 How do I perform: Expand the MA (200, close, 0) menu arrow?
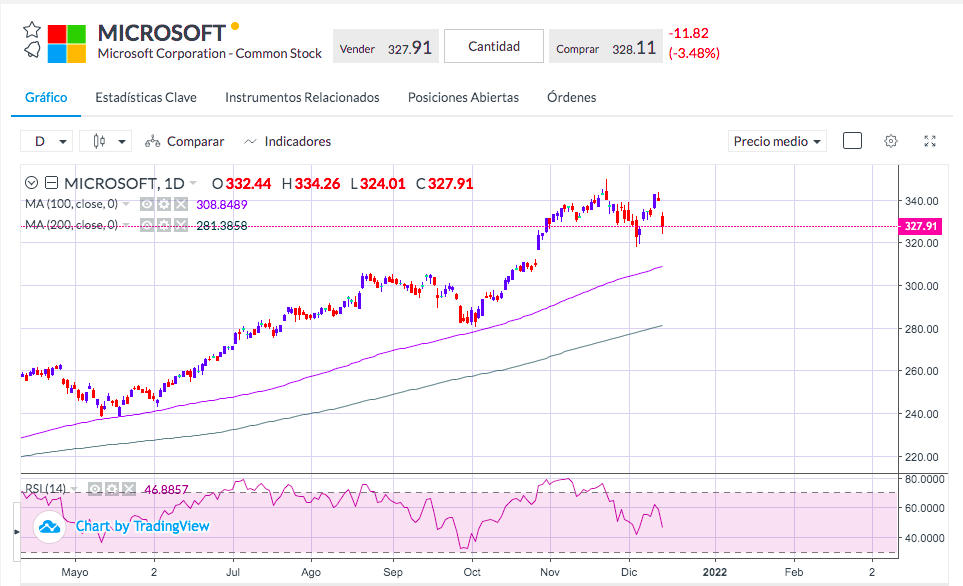click(127, 225)
